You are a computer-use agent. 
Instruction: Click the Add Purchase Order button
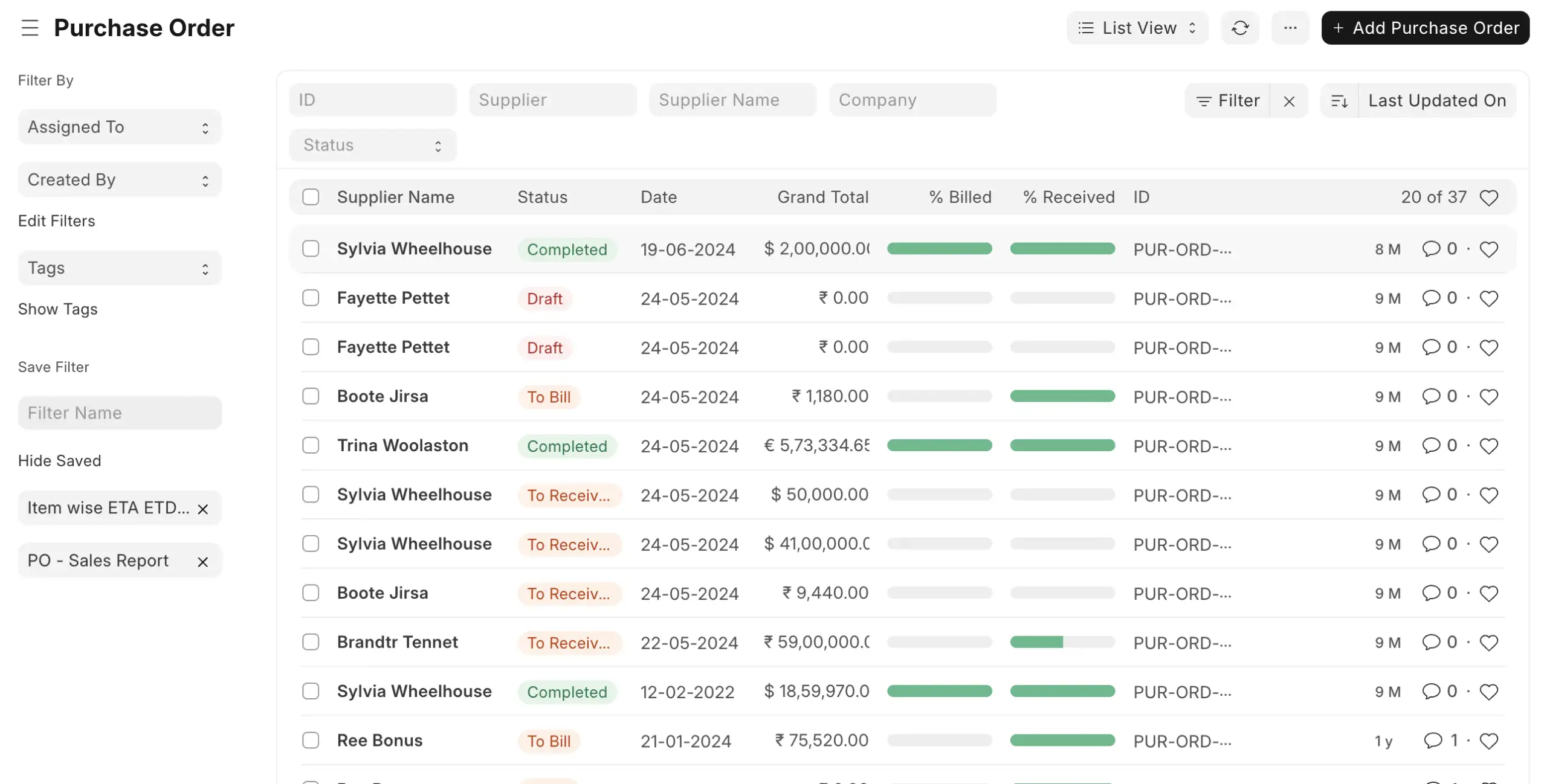tap(1425, 28)
